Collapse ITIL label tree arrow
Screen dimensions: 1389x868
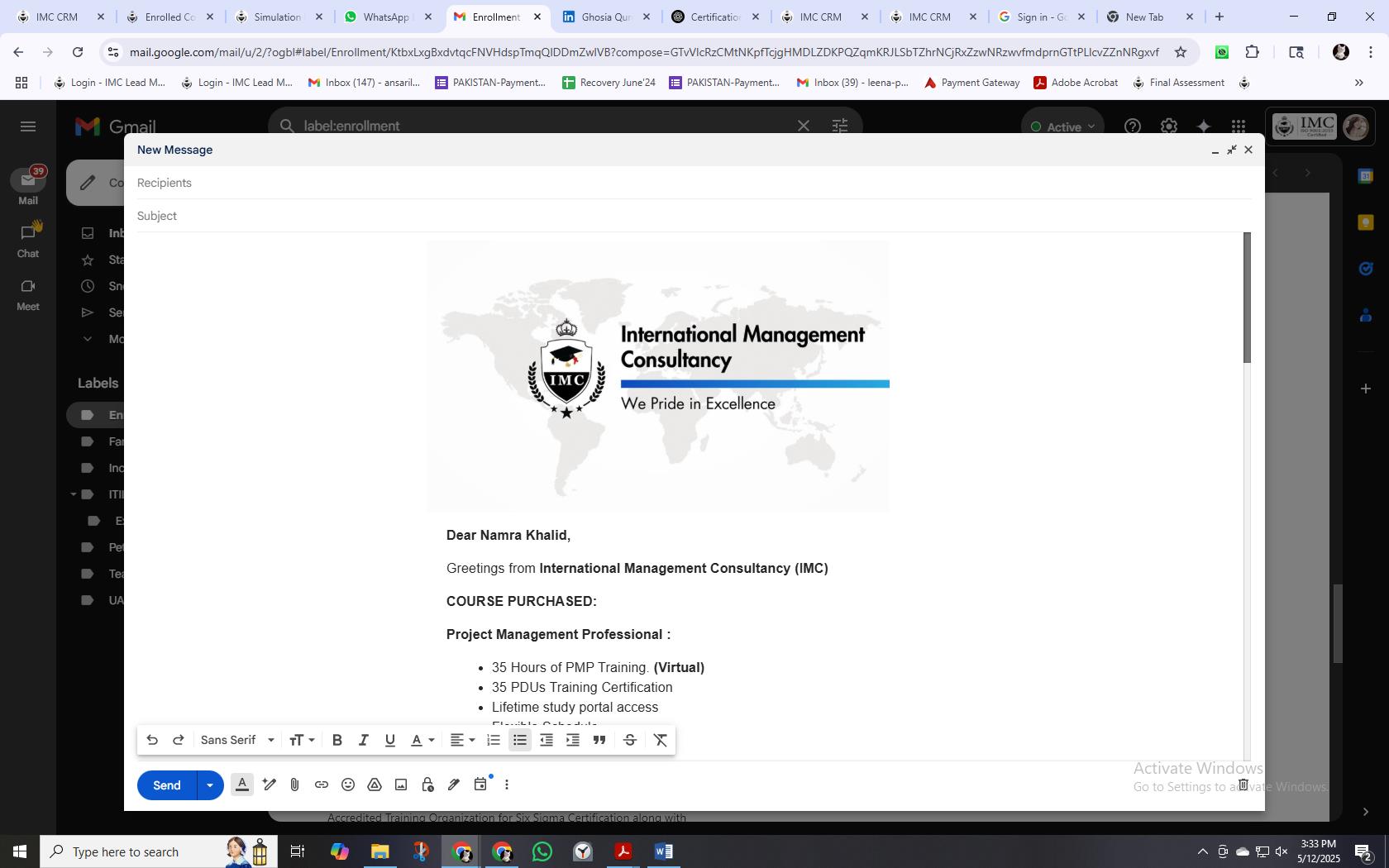(74, 494)
